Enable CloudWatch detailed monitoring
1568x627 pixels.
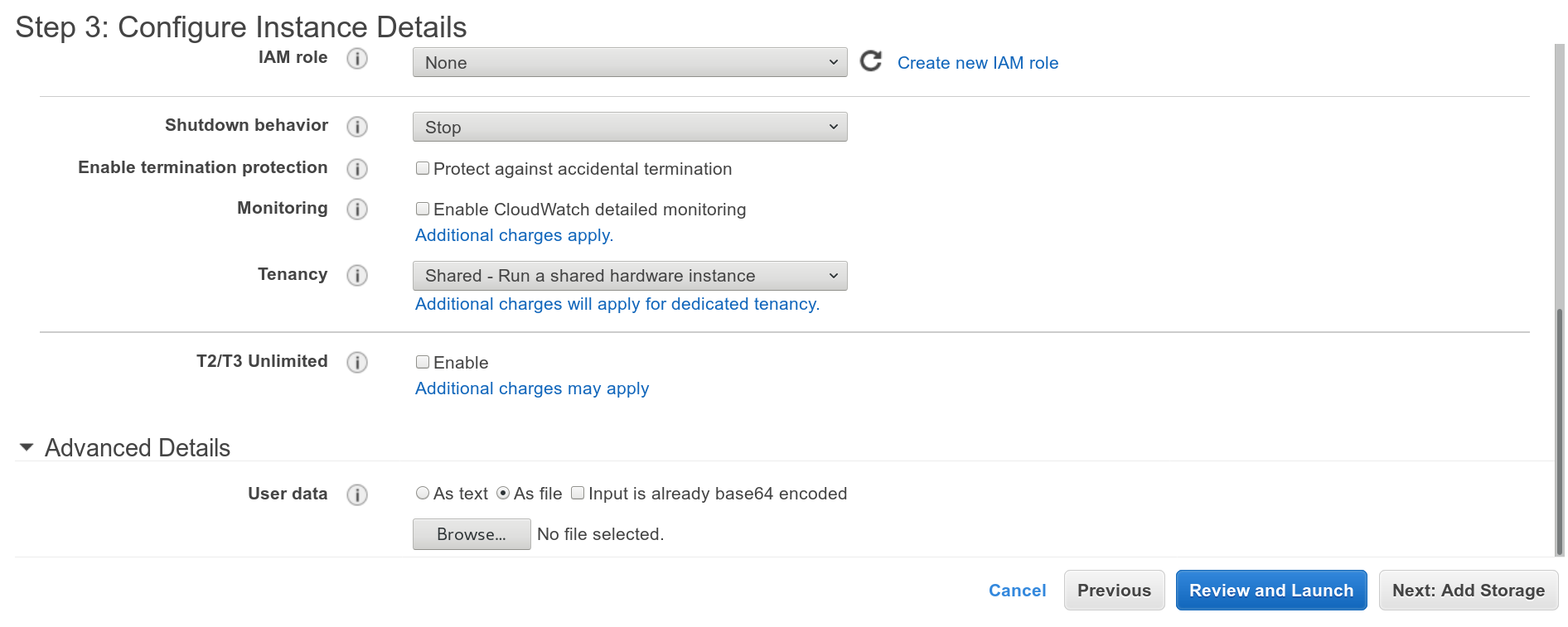[x=422, y=209]
